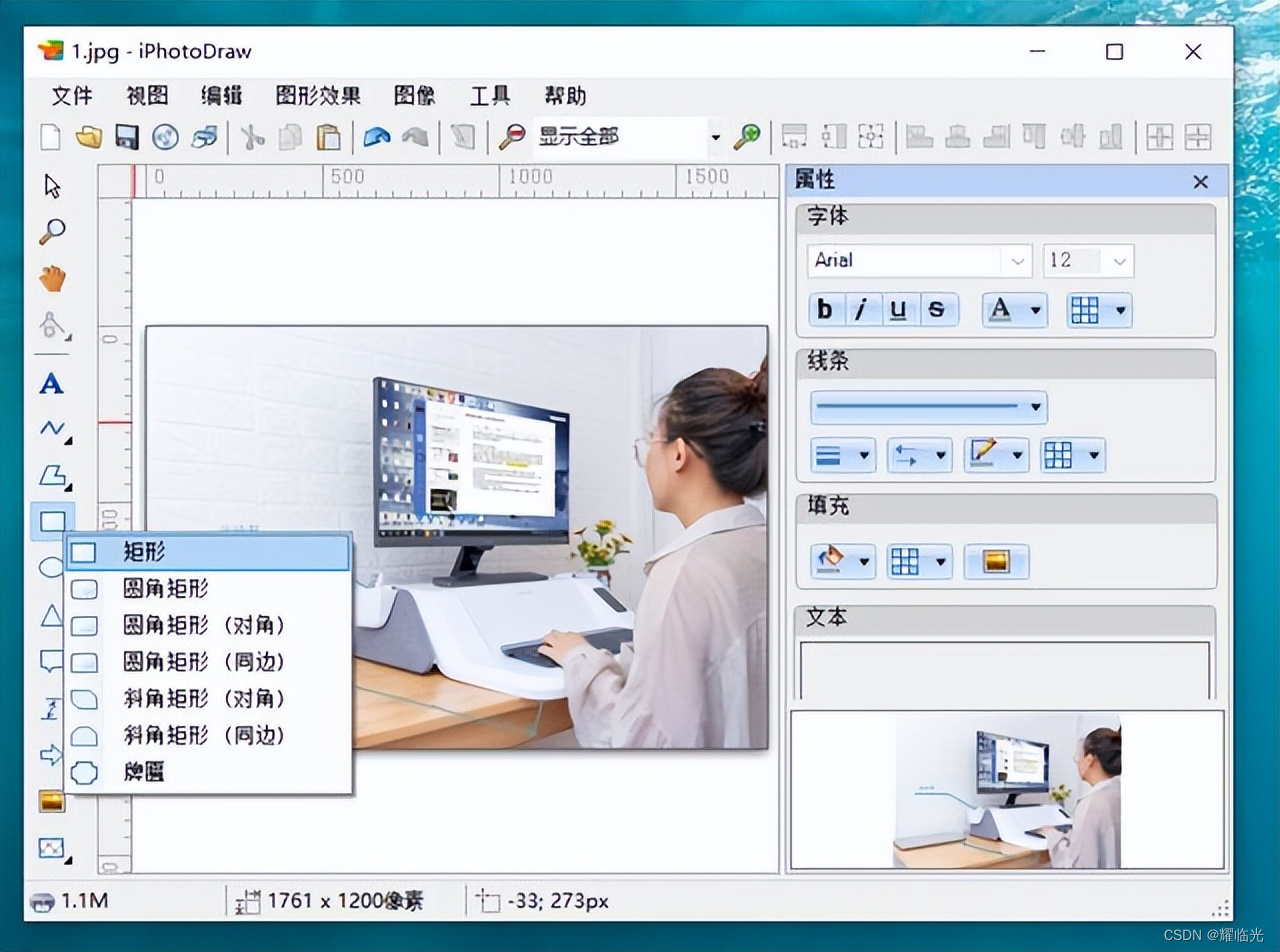Select the ellipse tool in left toolbox
Image resolution: width=1280 pixels, height=952 pixels.
pyautogui.click(x=50, y=568)
